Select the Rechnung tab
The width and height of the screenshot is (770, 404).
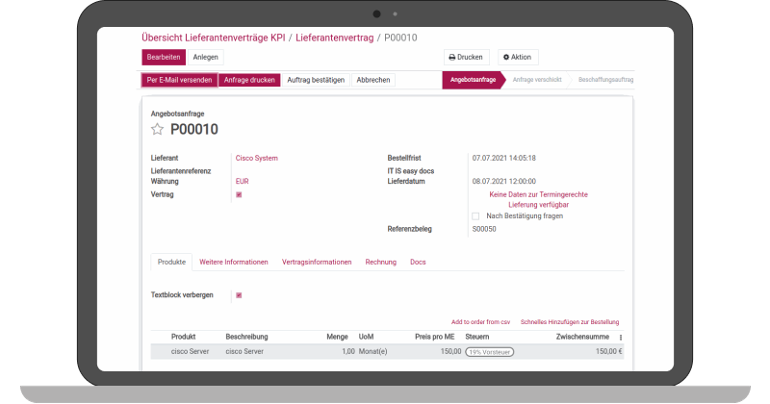tap(380, 262)
